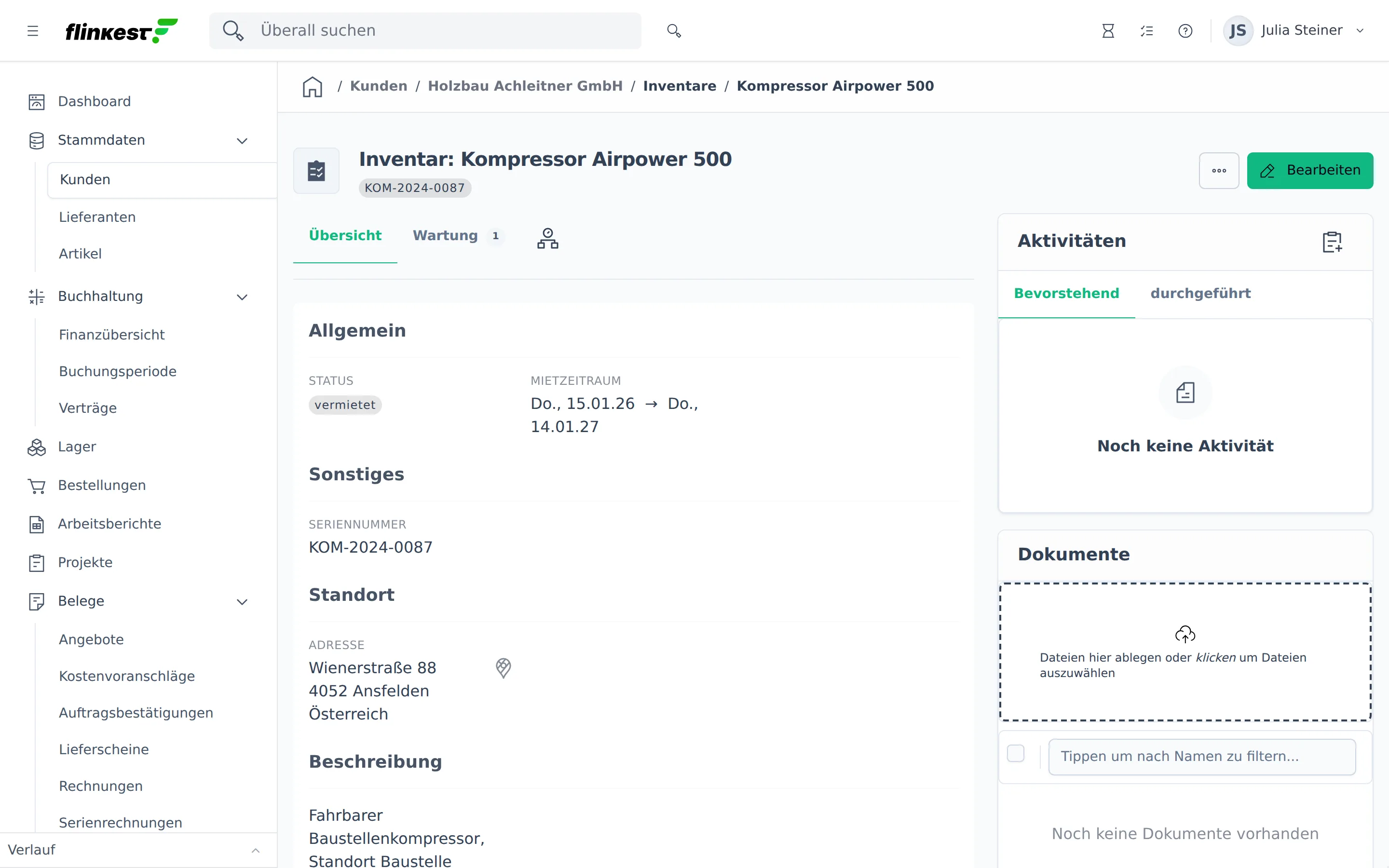
Task: Click the Arbeitsberichte document icon
Action: coord(37,524)
